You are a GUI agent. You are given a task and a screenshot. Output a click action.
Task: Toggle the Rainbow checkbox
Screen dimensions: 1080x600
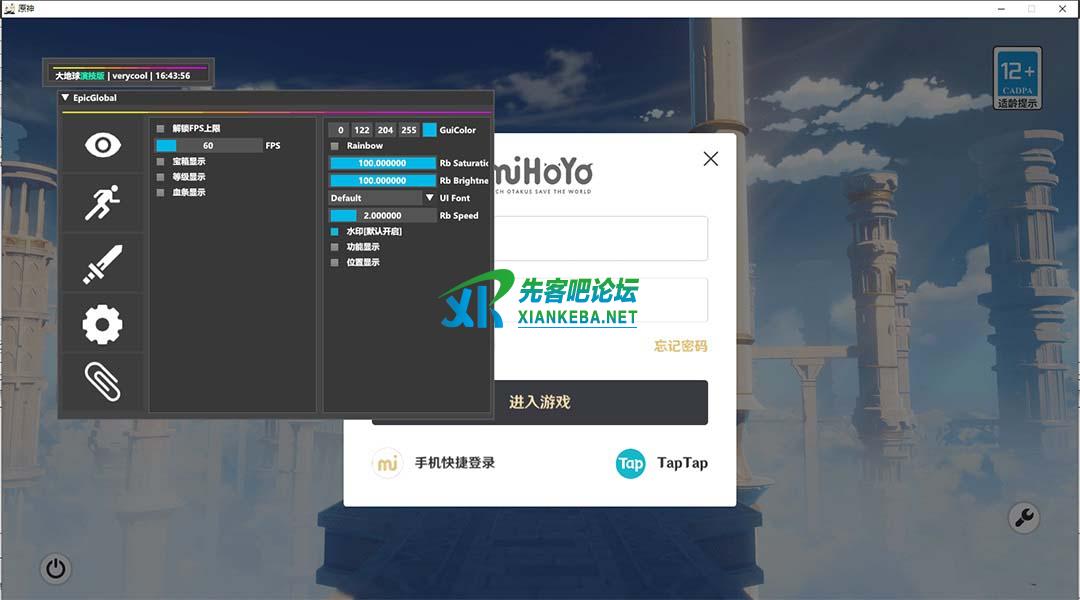click(335, 146)
